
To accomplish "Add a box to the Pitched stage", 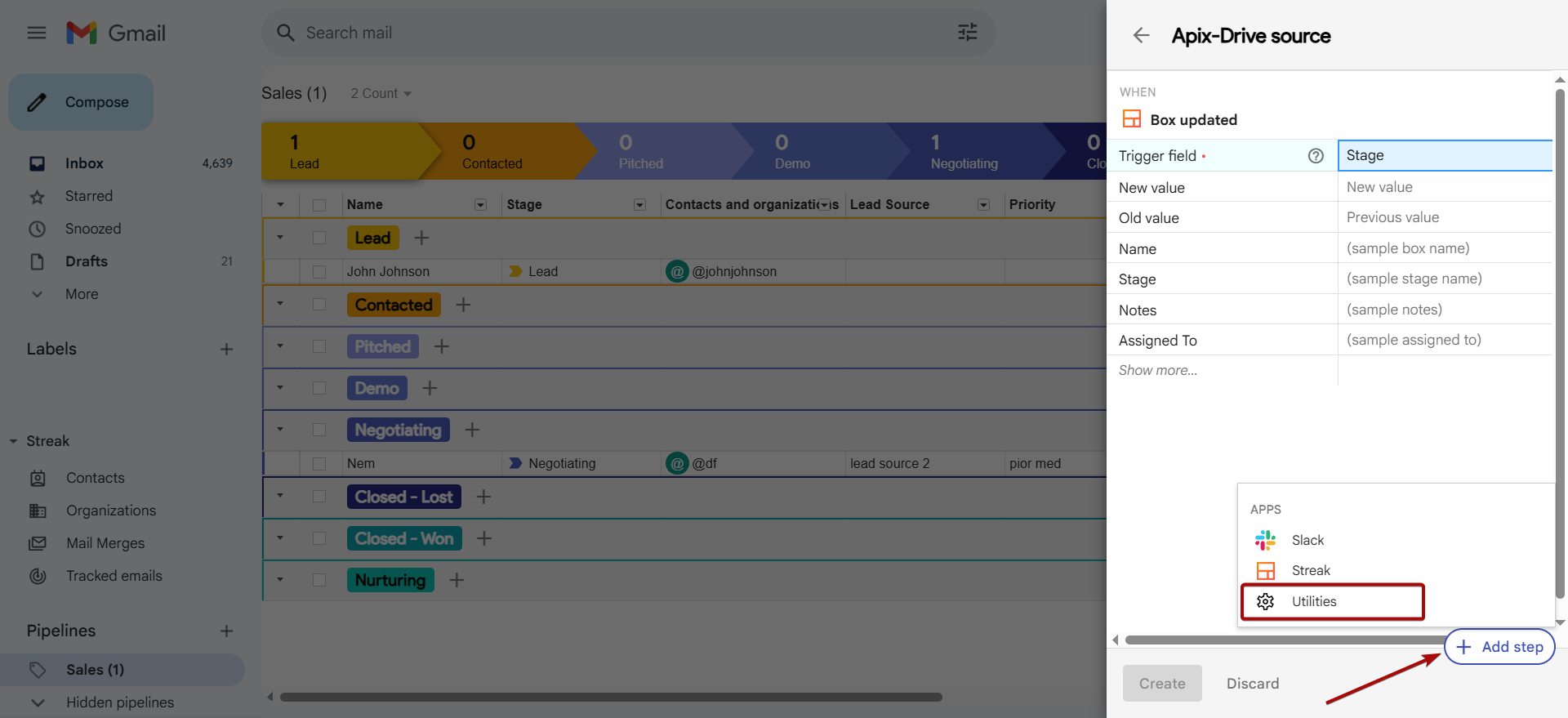I will (x=442, y=346).
